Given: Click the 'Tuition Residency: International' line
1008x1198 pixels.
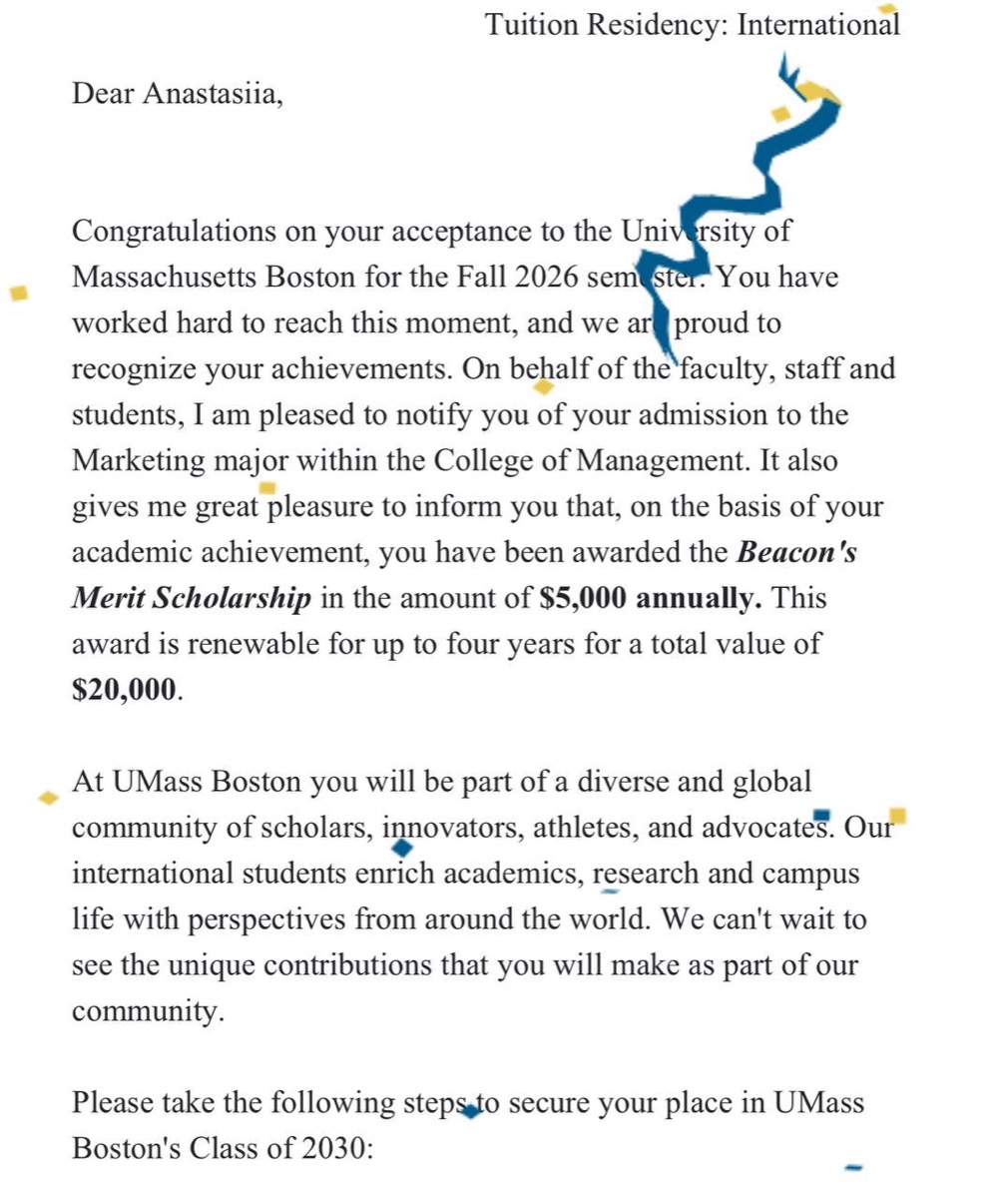Looking at the screenshot, I should point(693,24).
